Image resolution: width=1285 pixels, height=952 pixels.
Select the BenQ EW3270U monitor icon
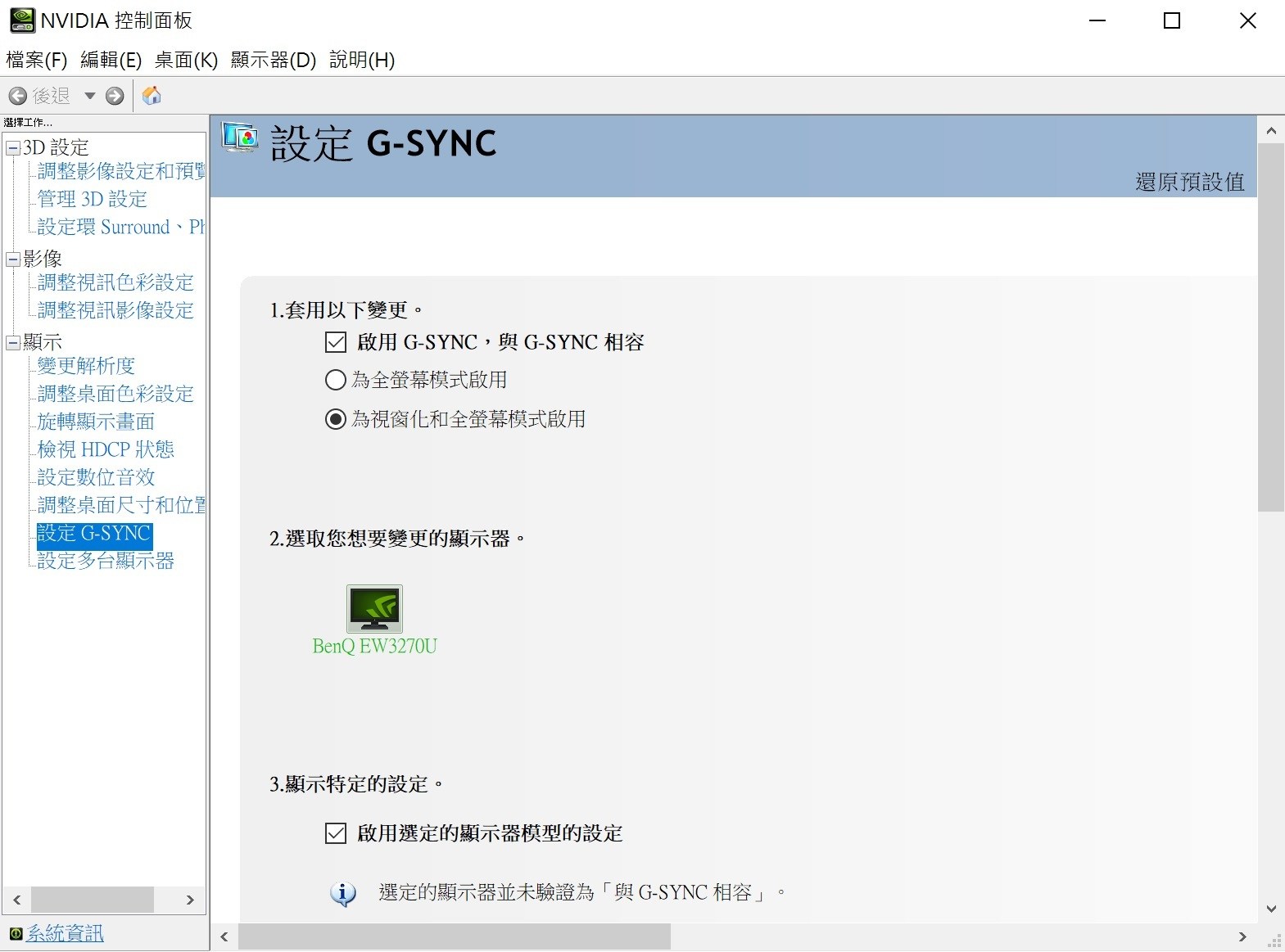(374, 608)
